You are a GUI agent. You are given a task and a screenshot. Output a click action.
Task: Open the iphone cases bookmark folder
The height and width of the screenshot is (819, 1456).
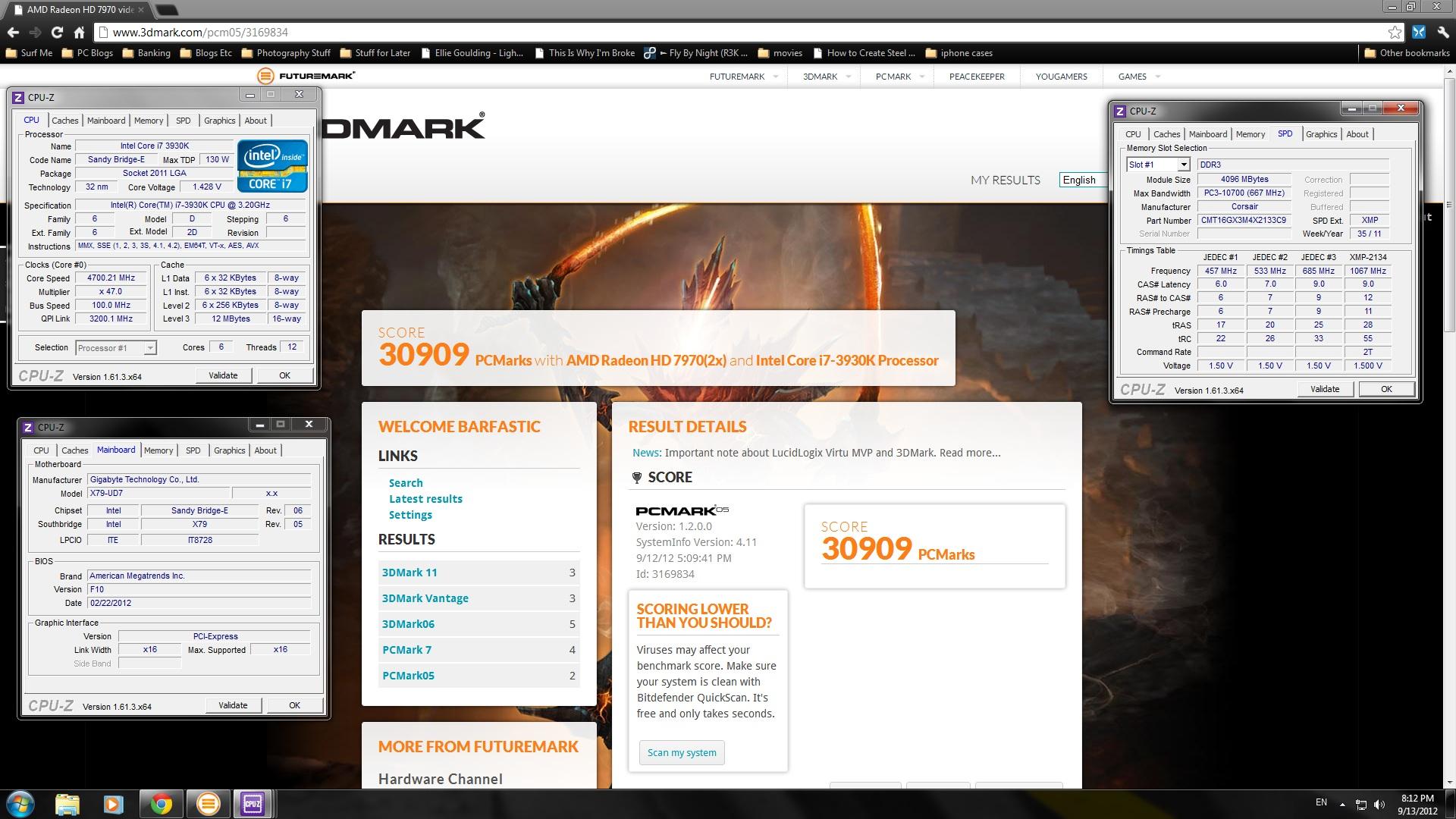(959, 53)
